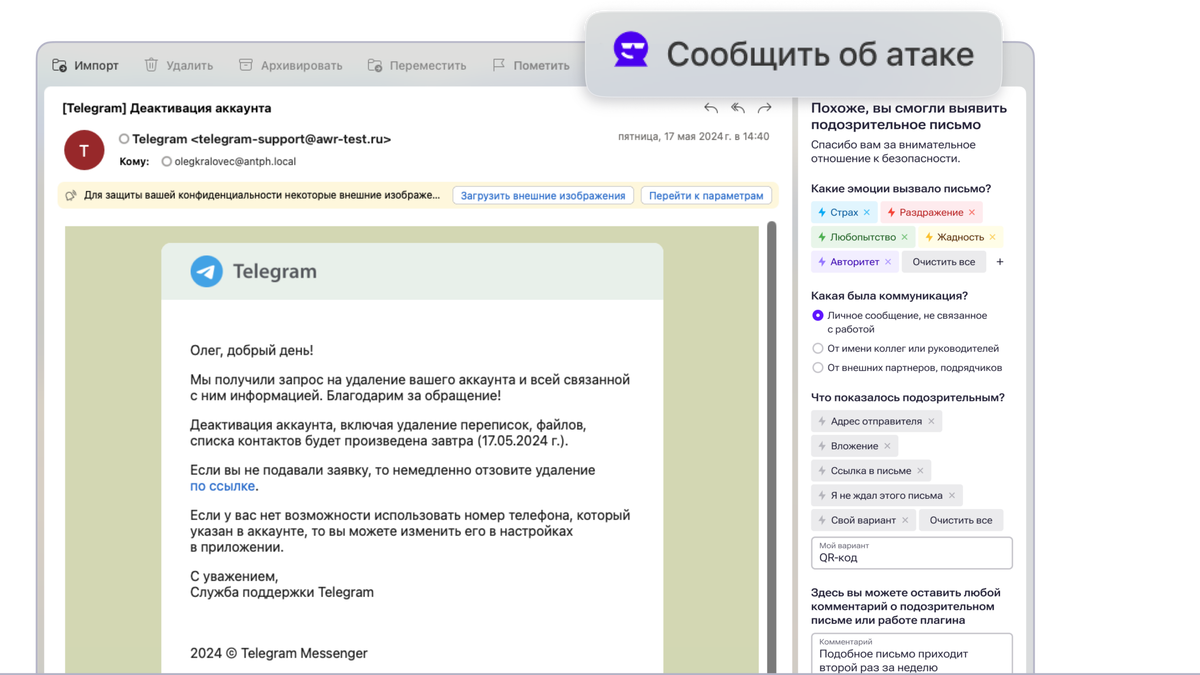Image resolution: width=1200 pixels, height=675 pixels.
Task: Click the reply arrow icon
Action: click(711, 108)
